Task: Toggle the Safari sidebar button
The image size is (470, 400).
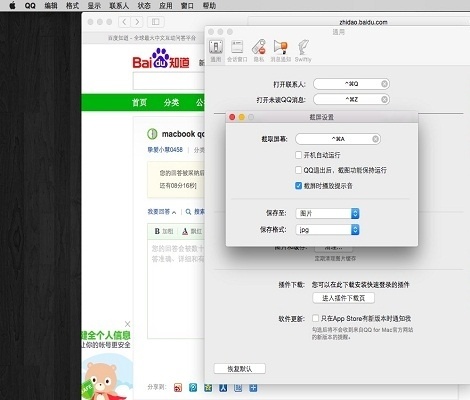Action: coord(156,22)
